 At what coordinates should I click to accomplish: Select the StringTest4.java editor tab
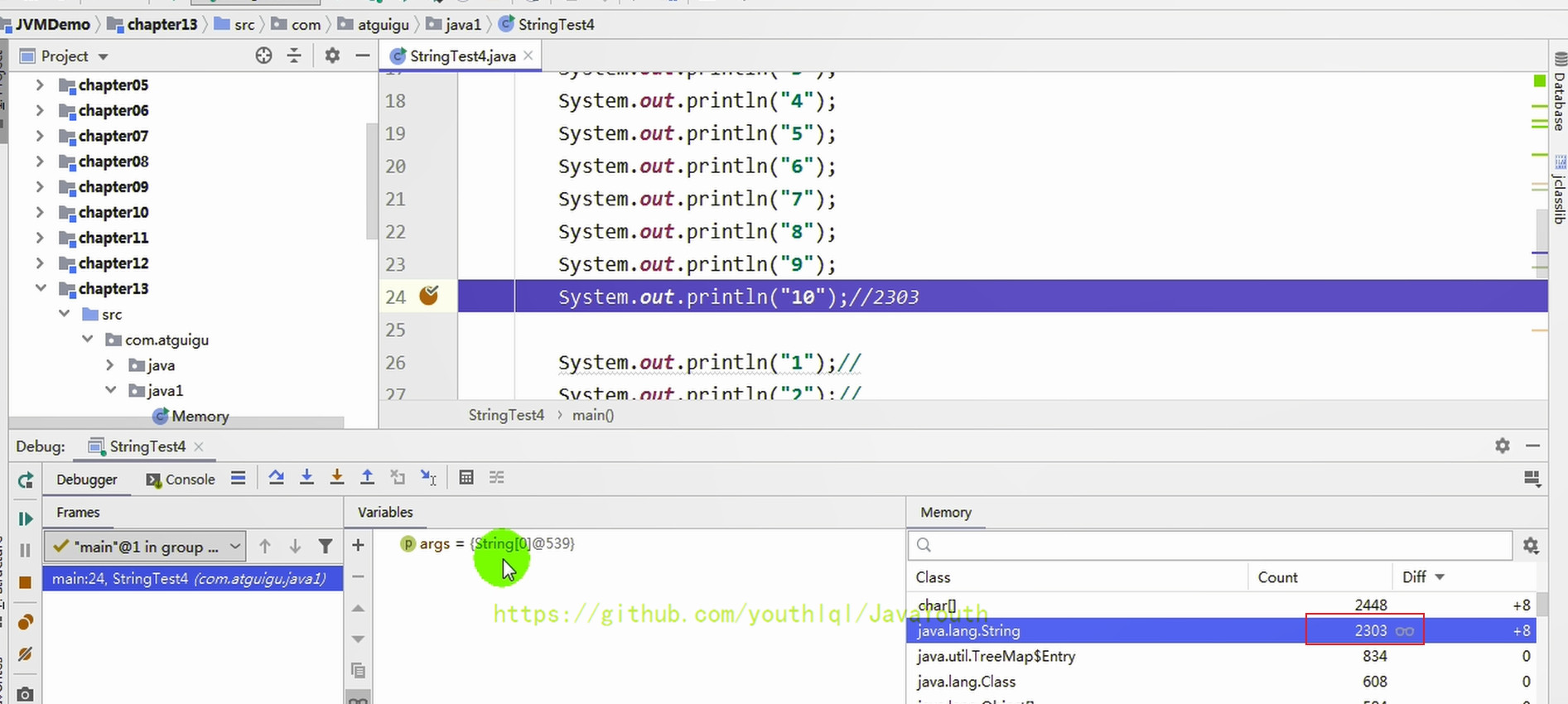click(461, 56)
